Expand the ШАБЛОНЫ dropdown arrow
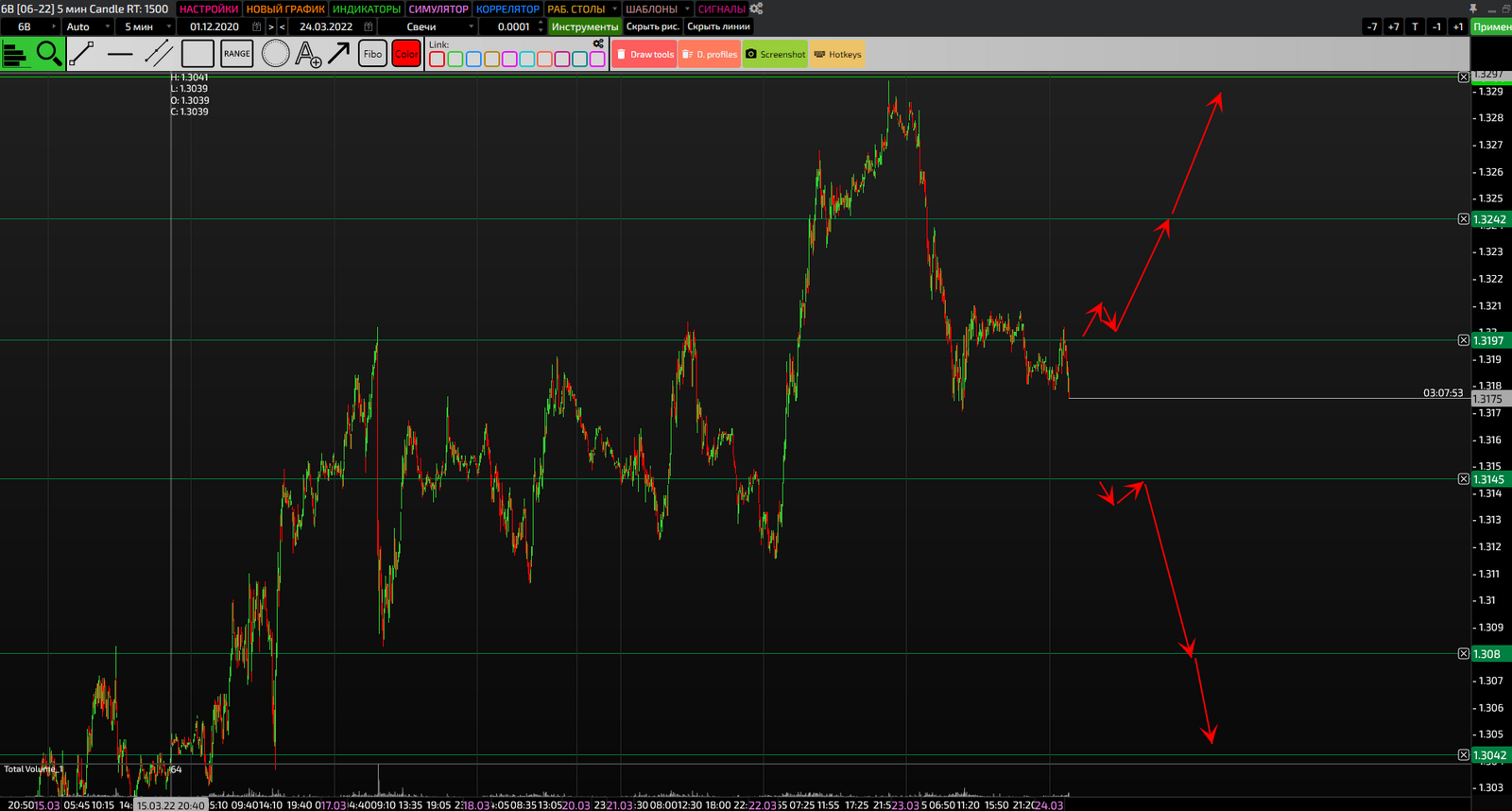 pos(687,9)
